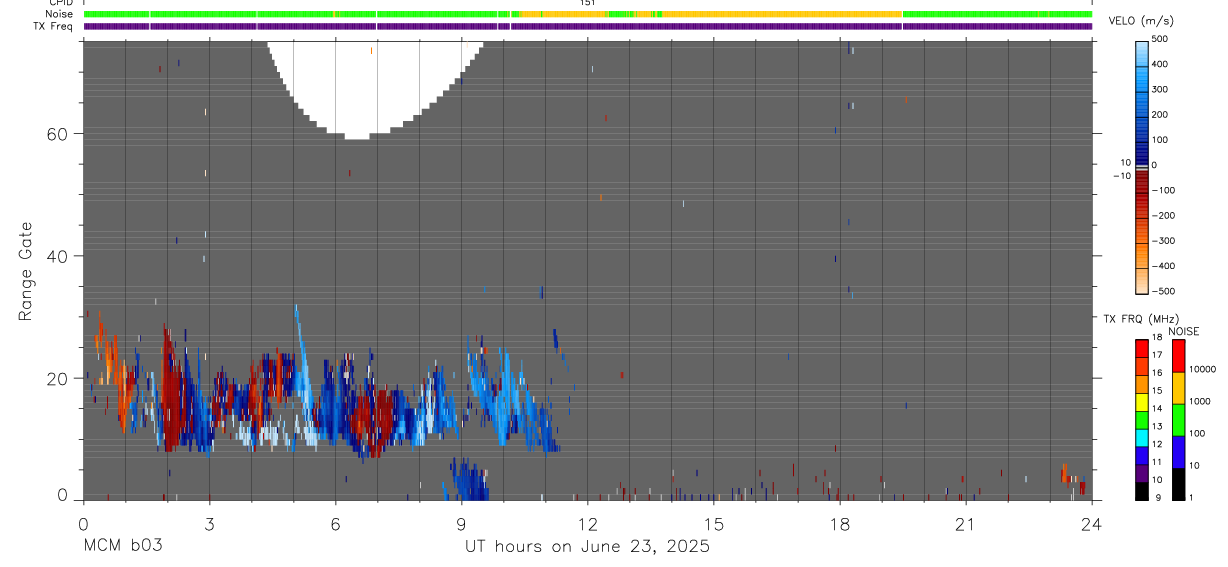
Task: Click the red swatch in NOISE legend
Action: pyautogui.click(x=1177, y=356)
